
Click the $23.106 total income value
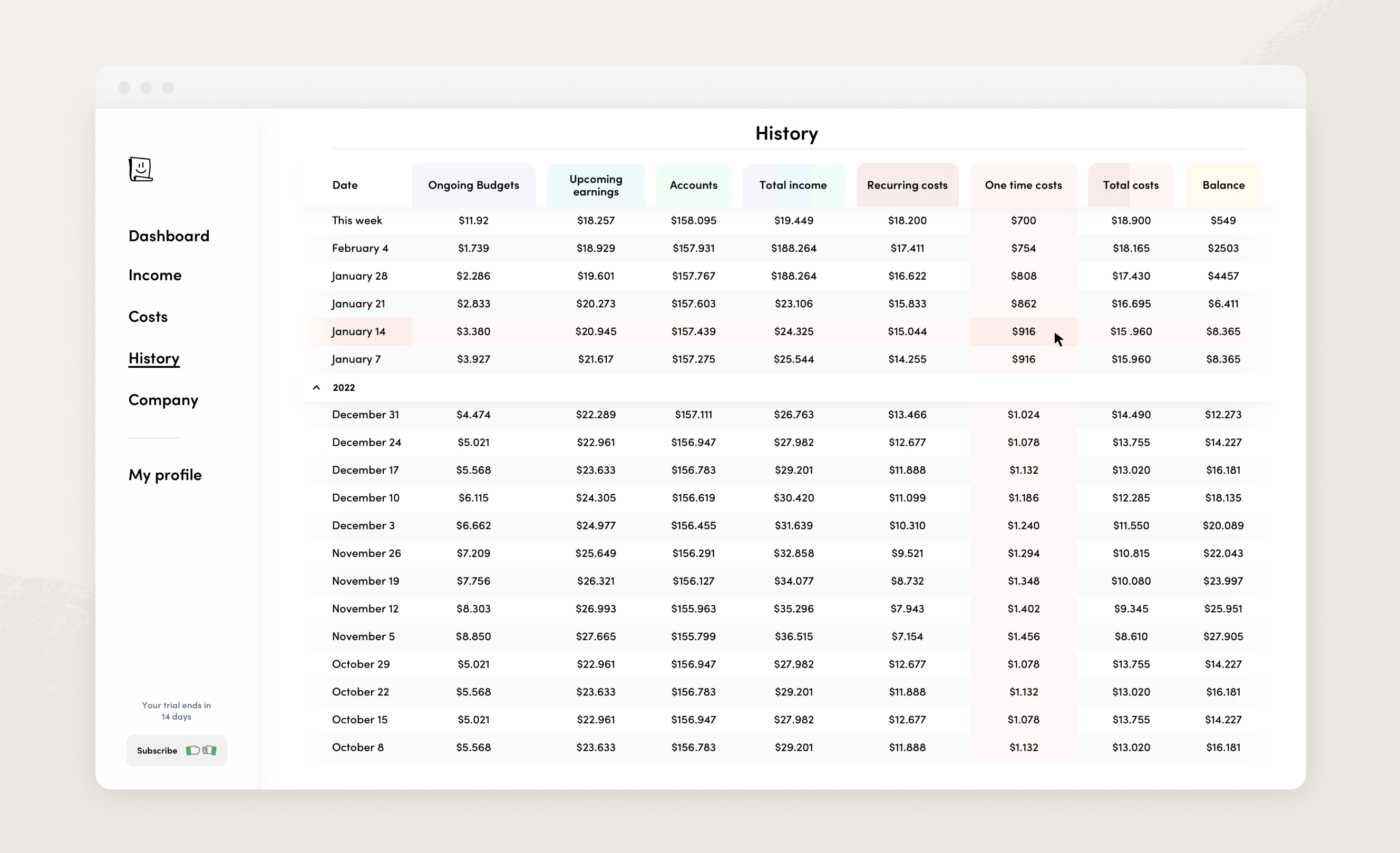click(793, 304)
